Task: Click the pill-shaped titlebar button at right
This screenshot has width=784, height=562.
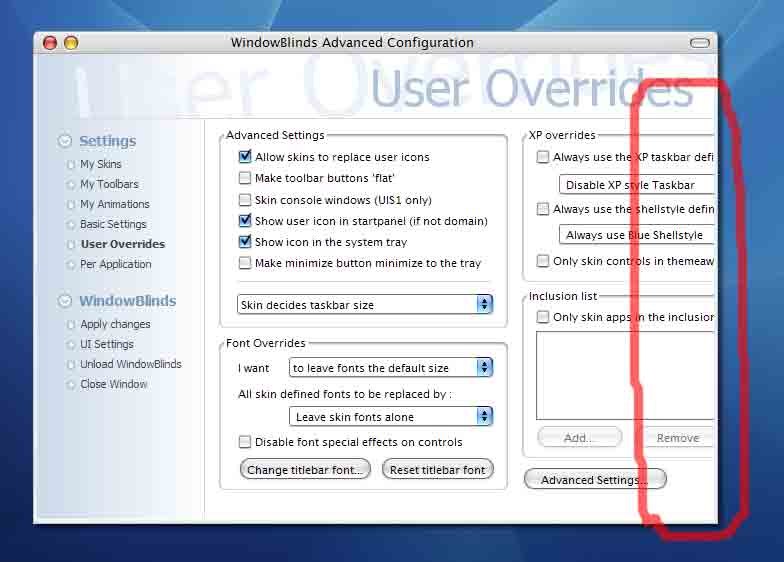Action: [700, 43]
